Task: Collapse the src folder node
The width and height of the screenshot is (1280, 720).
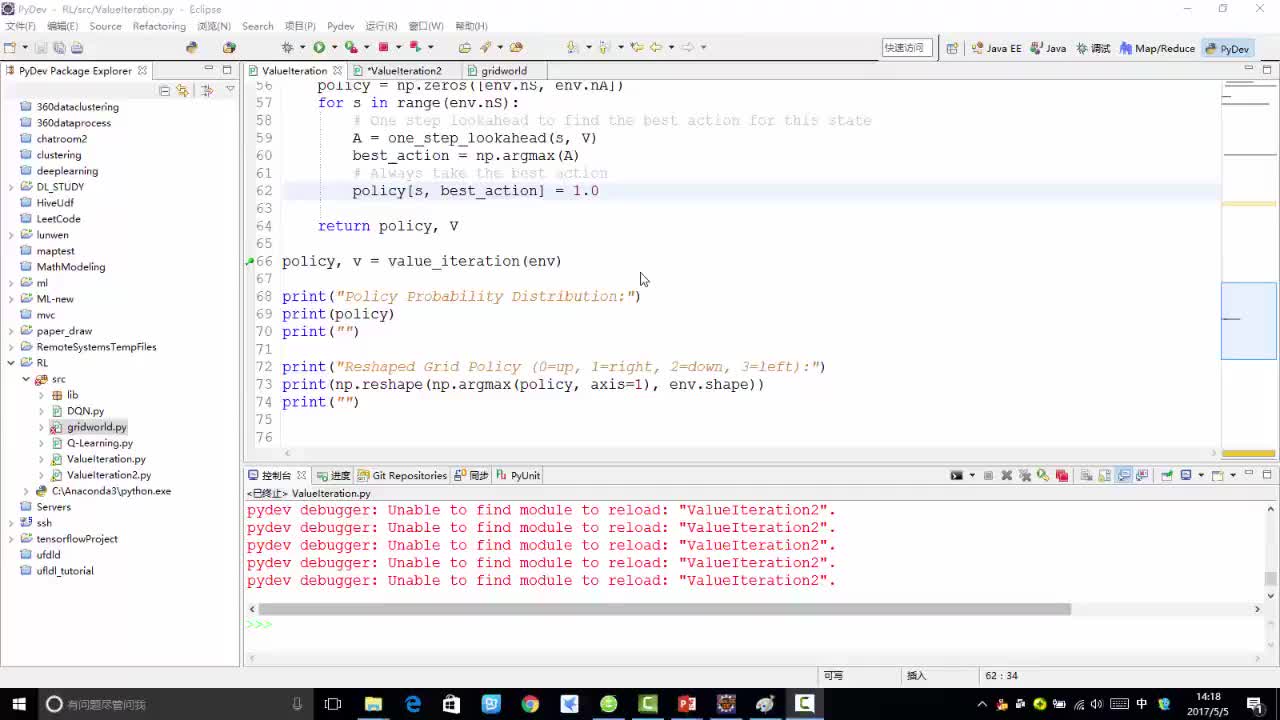Action: tap(26, 379)
